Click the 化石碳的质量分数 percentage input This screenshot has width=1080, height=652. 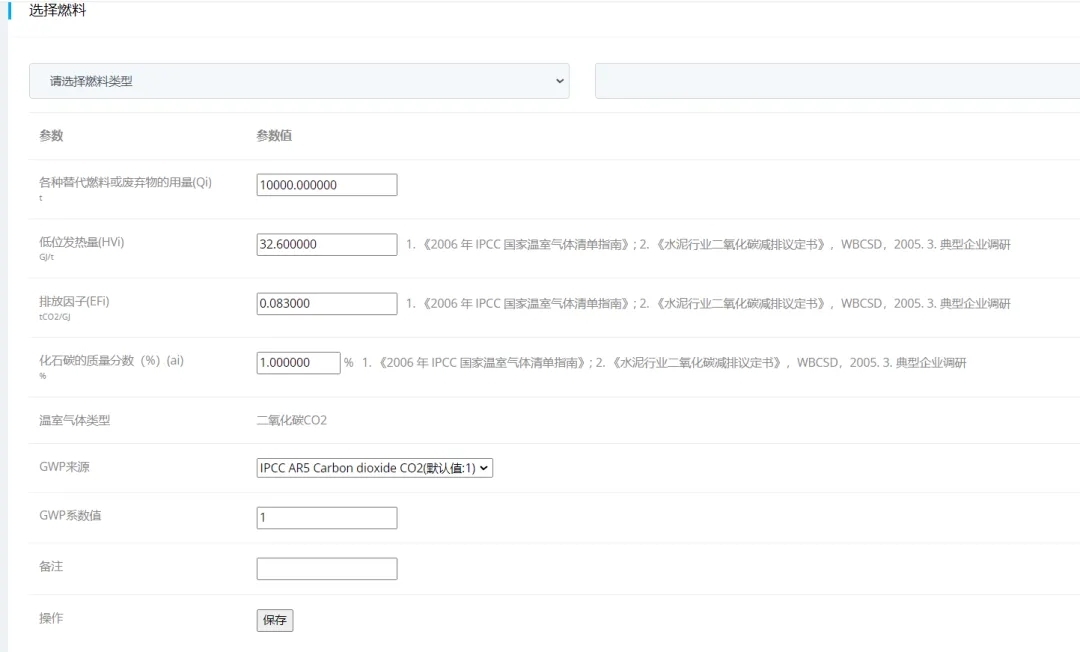298,362
